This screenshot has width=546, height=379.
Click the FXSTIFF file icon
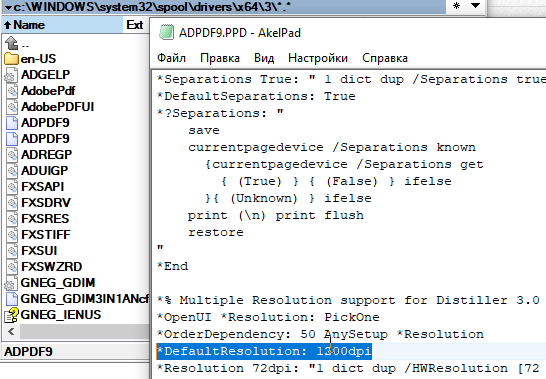[11, 235]
